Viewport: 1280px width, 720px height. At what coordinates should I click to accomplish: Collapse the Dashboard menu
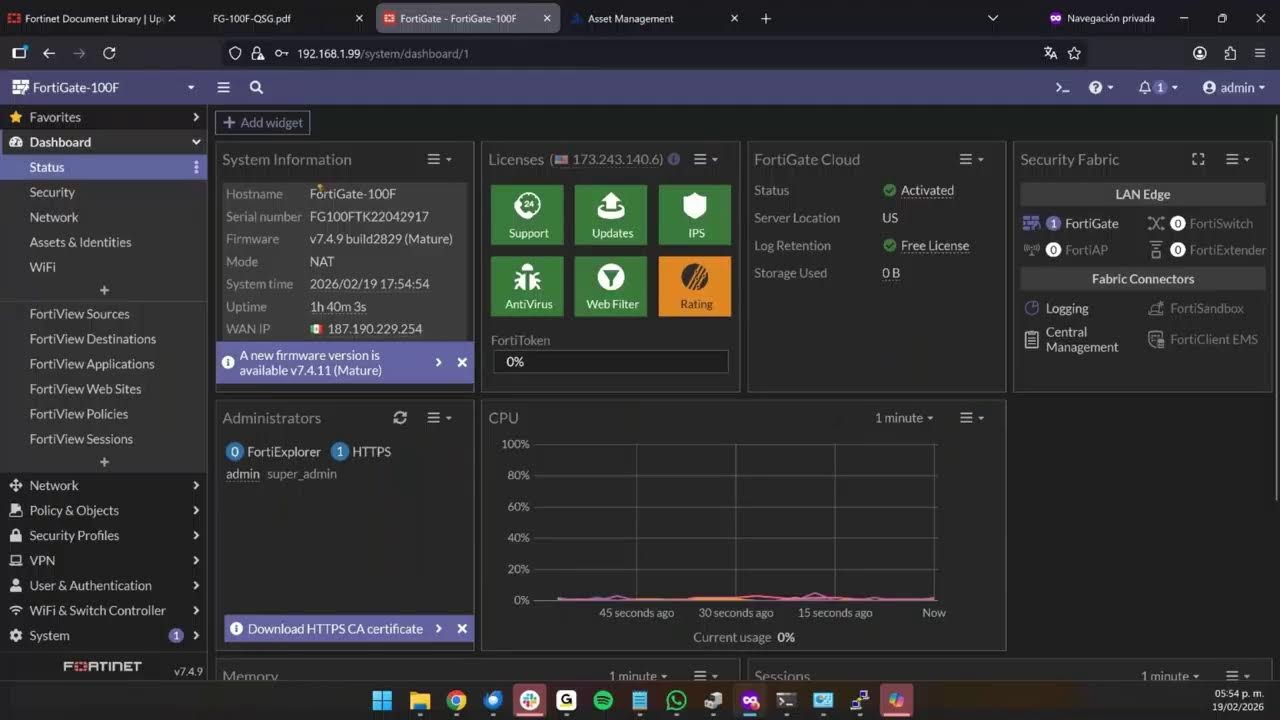(x=104, y=142)
